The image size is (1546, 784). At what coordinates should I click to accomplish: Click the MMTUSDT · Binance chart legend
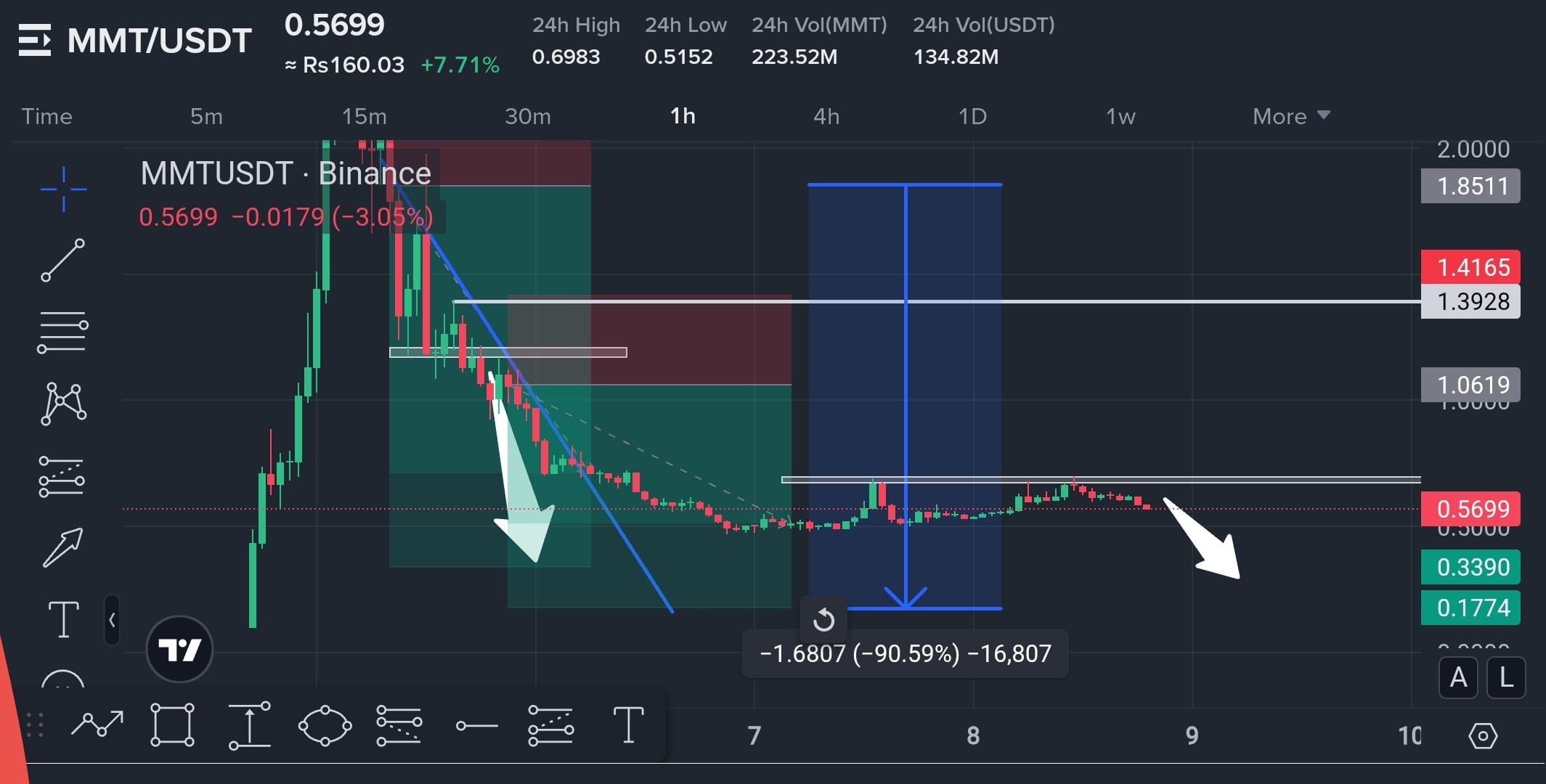pos(286,173)
